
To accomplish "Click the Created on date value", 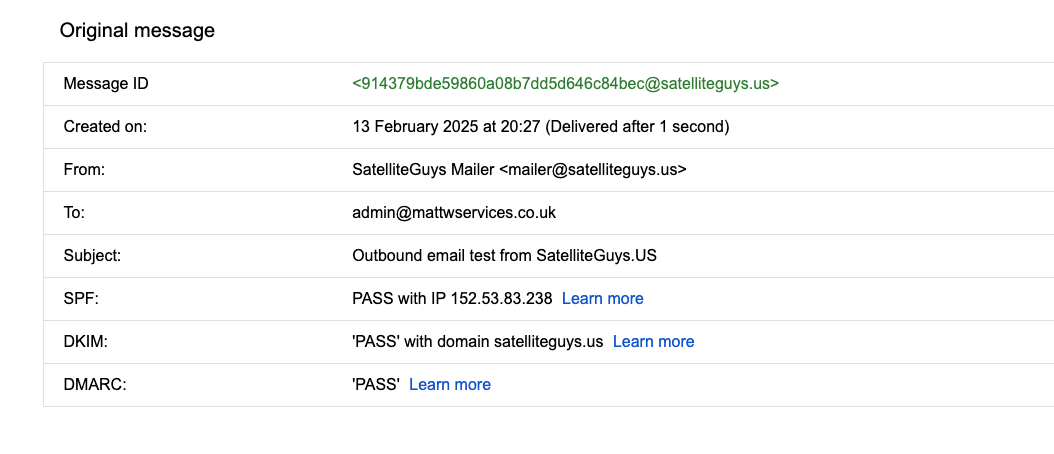I will point(540,127).
